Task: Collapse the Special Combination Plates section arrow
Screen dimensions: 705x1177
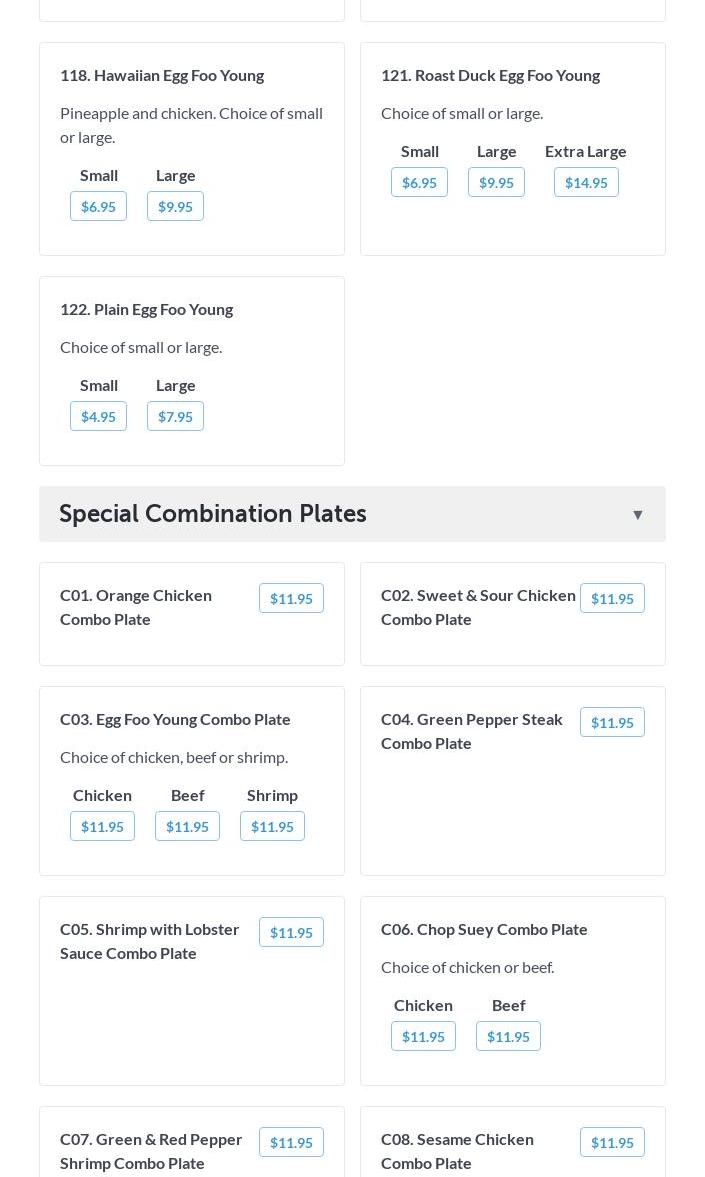Action: click(x=637, y=515)
